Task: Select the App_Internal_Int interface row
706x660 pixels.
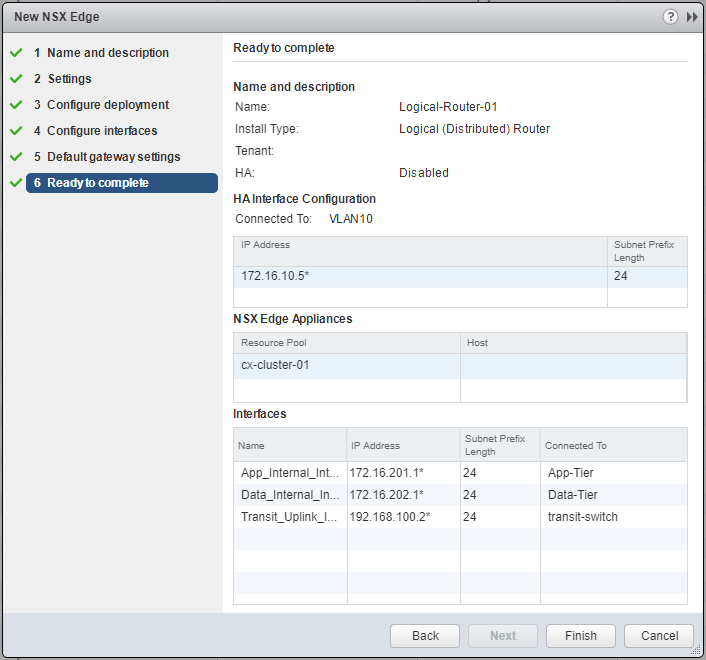Action: [290, 472]
